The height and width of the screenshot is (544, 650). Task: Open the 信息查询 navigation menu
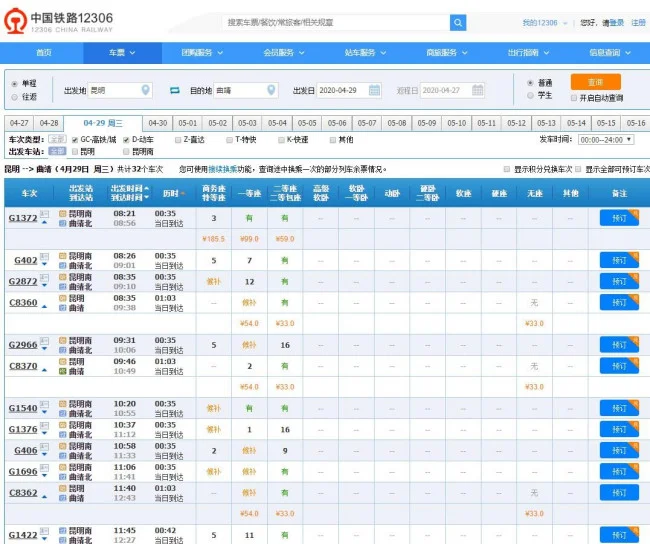(x=610, y=53)
